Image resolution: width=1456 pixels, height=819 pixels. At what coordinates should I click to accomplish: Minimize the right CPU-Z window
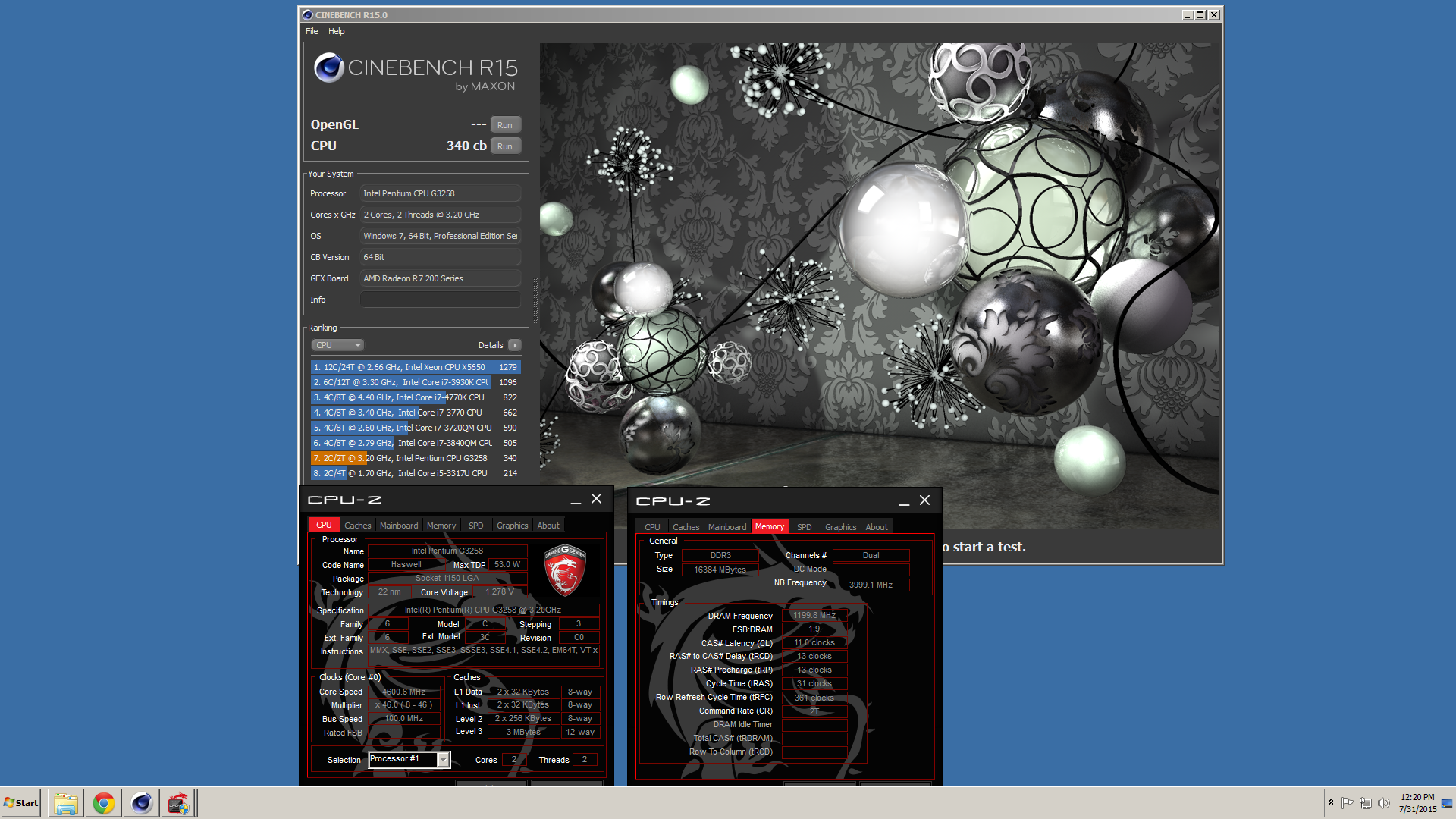904,501
